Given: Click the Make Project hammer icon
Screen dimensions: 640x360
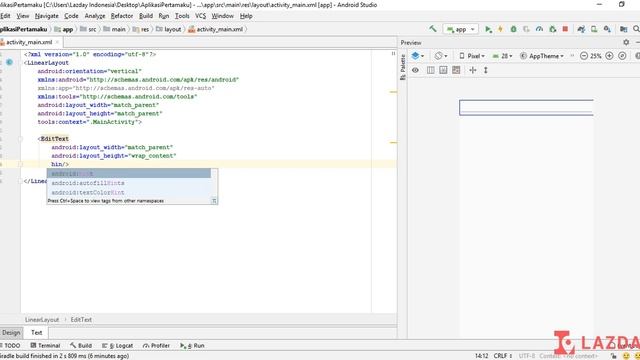Looking at the screenshot, I should 433,29.
